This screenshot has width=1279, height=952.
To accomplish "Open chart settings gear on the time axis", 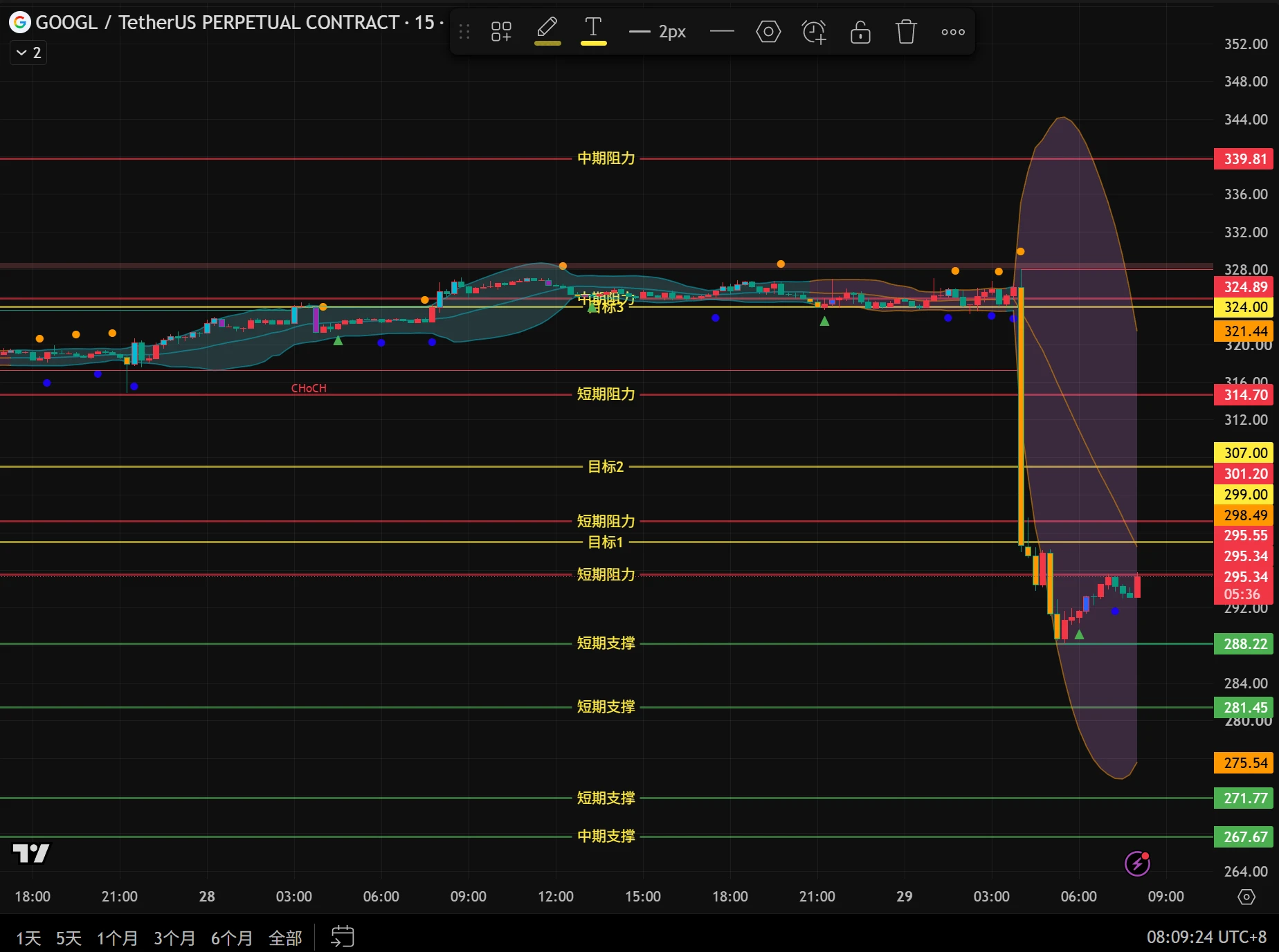I will pos(1246,897).
